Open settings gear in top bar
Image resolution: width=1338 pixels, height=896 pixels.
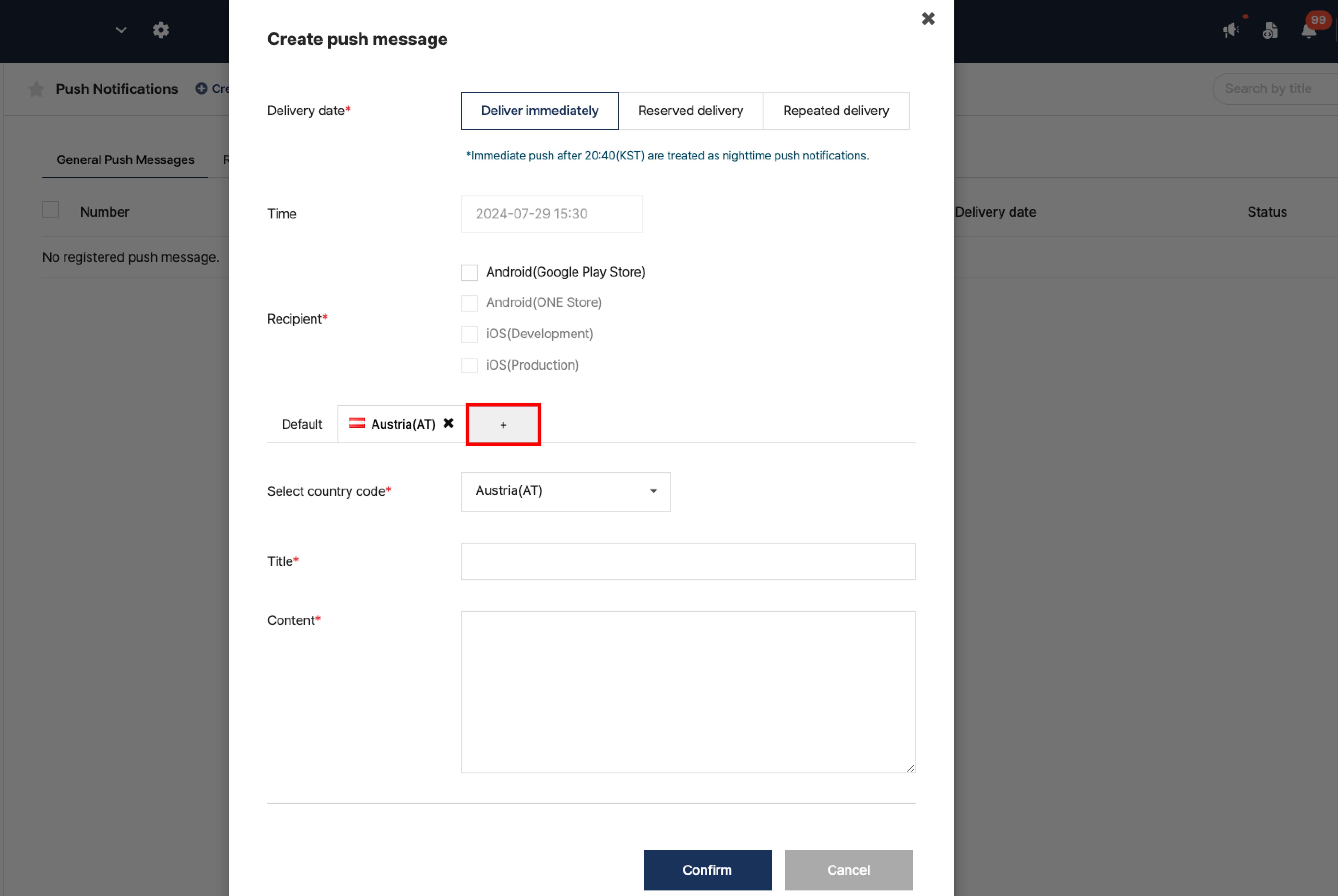161,30
